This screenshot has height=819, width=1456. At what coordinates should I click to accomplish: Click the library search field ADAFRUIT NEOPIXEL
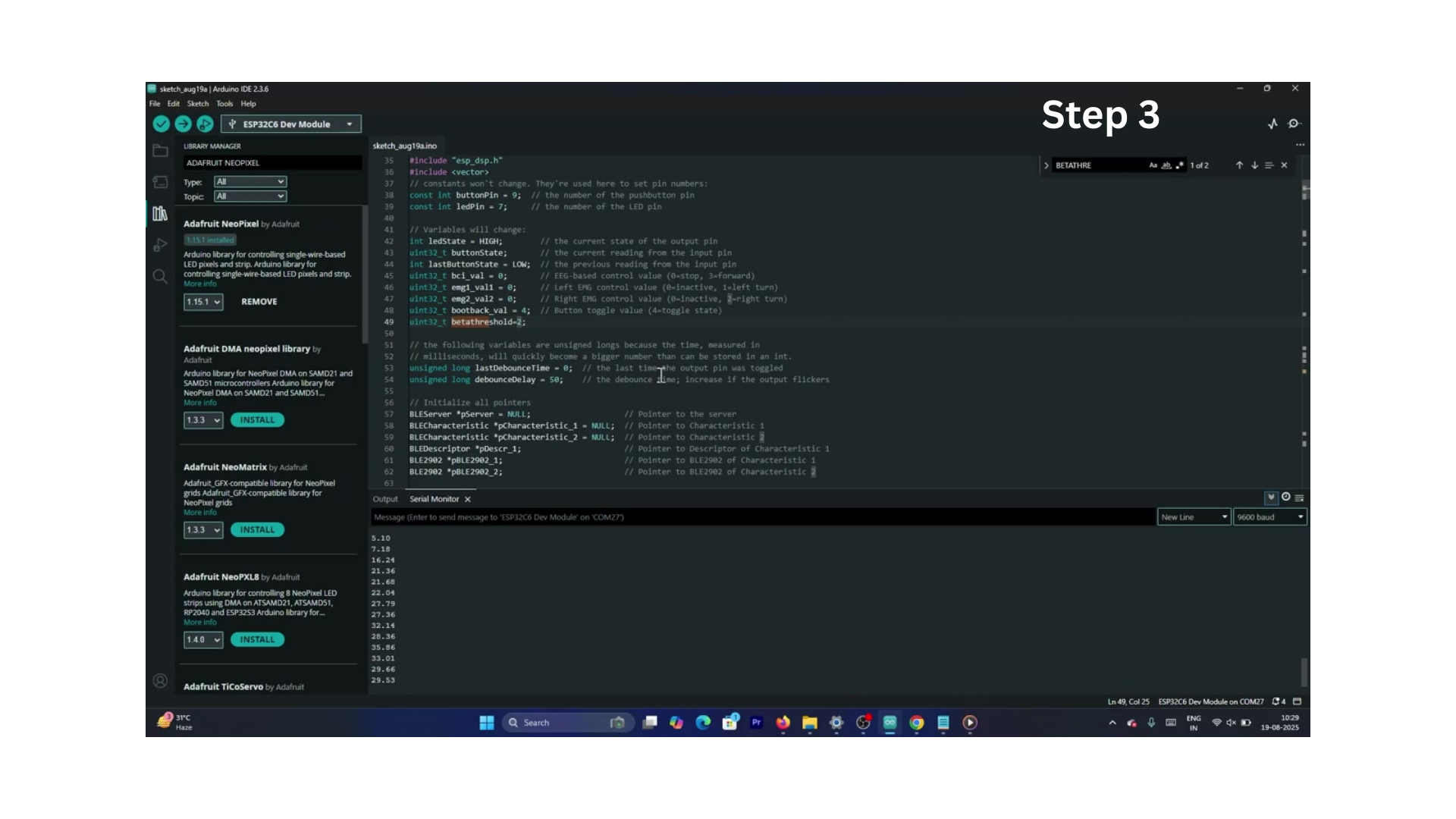pyautogui.click(x=272, y=163)
